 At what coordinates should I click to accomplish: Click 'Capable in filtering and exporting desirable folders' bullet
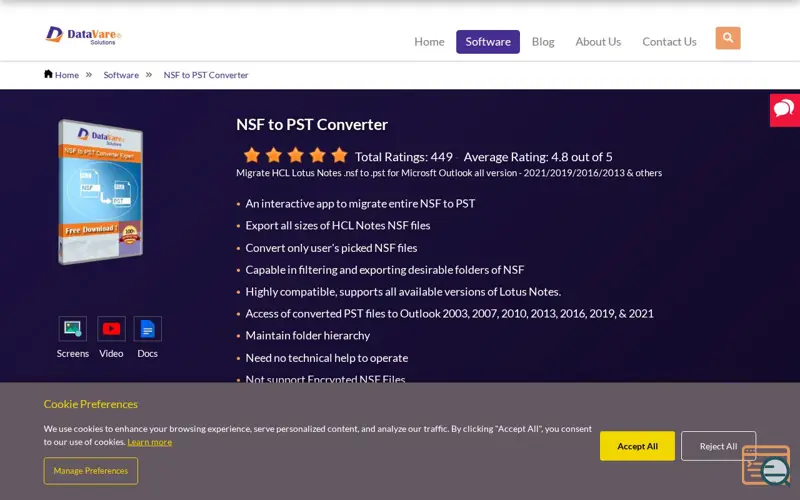(x=385, y=269)
